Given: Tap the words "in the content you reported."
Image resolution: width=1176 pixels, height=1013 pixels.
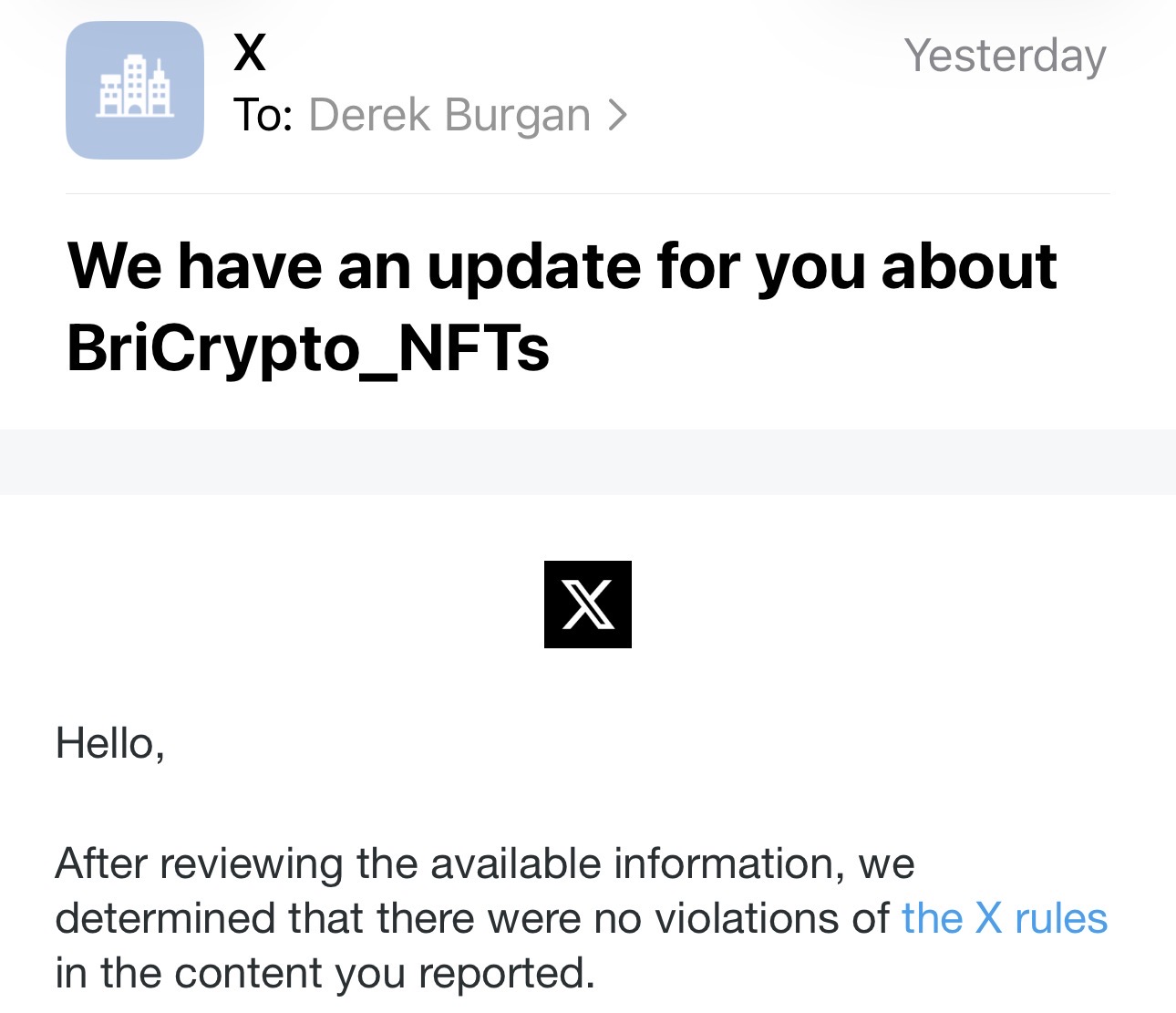Looking at the screenshot, I should tap(325, 973).
